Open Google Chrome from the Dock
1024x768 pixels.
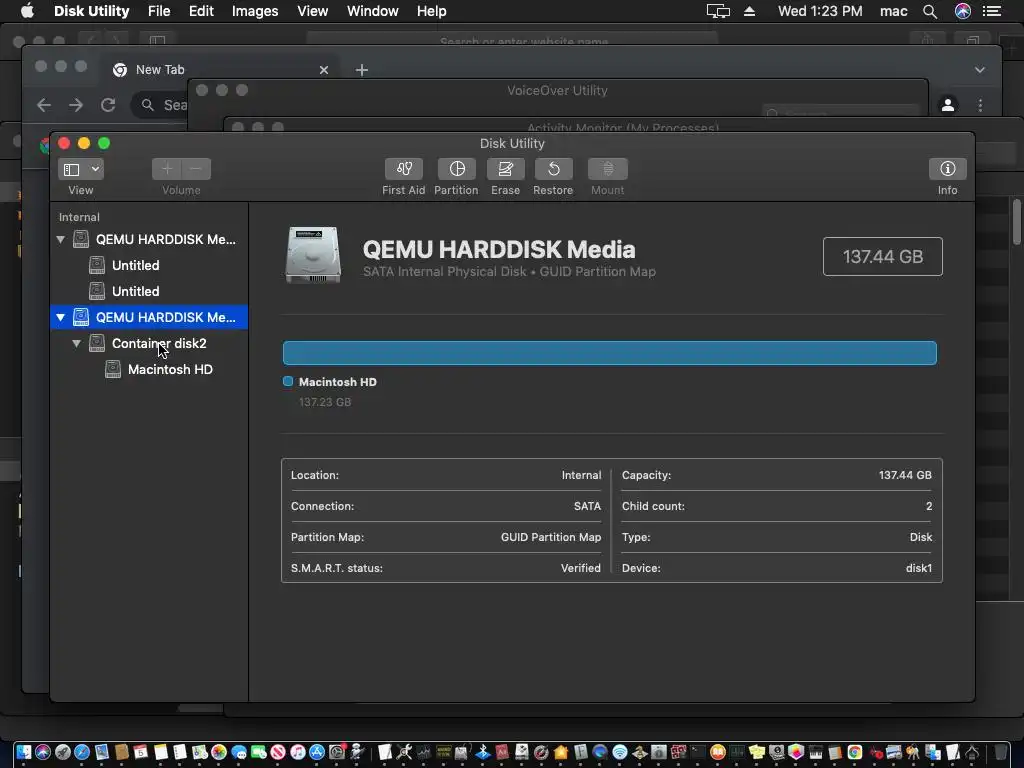click(855, 752)
